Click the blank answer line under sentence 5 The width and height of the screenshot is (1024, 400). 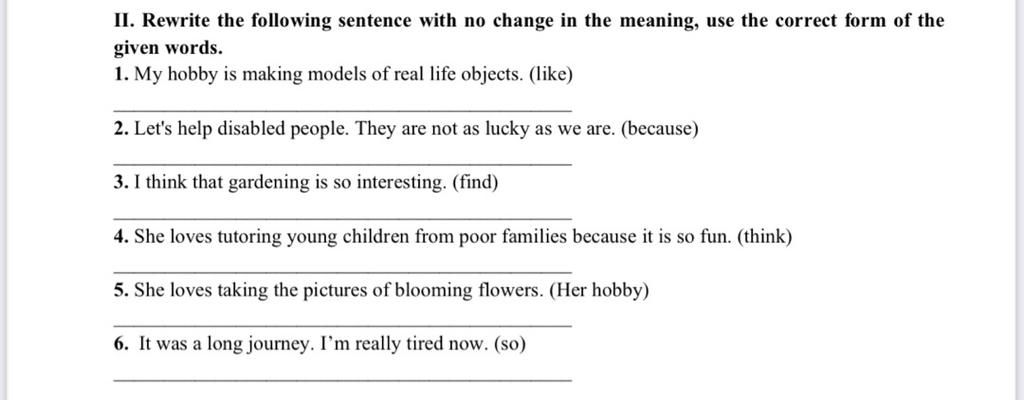click(x=342, y=325)
